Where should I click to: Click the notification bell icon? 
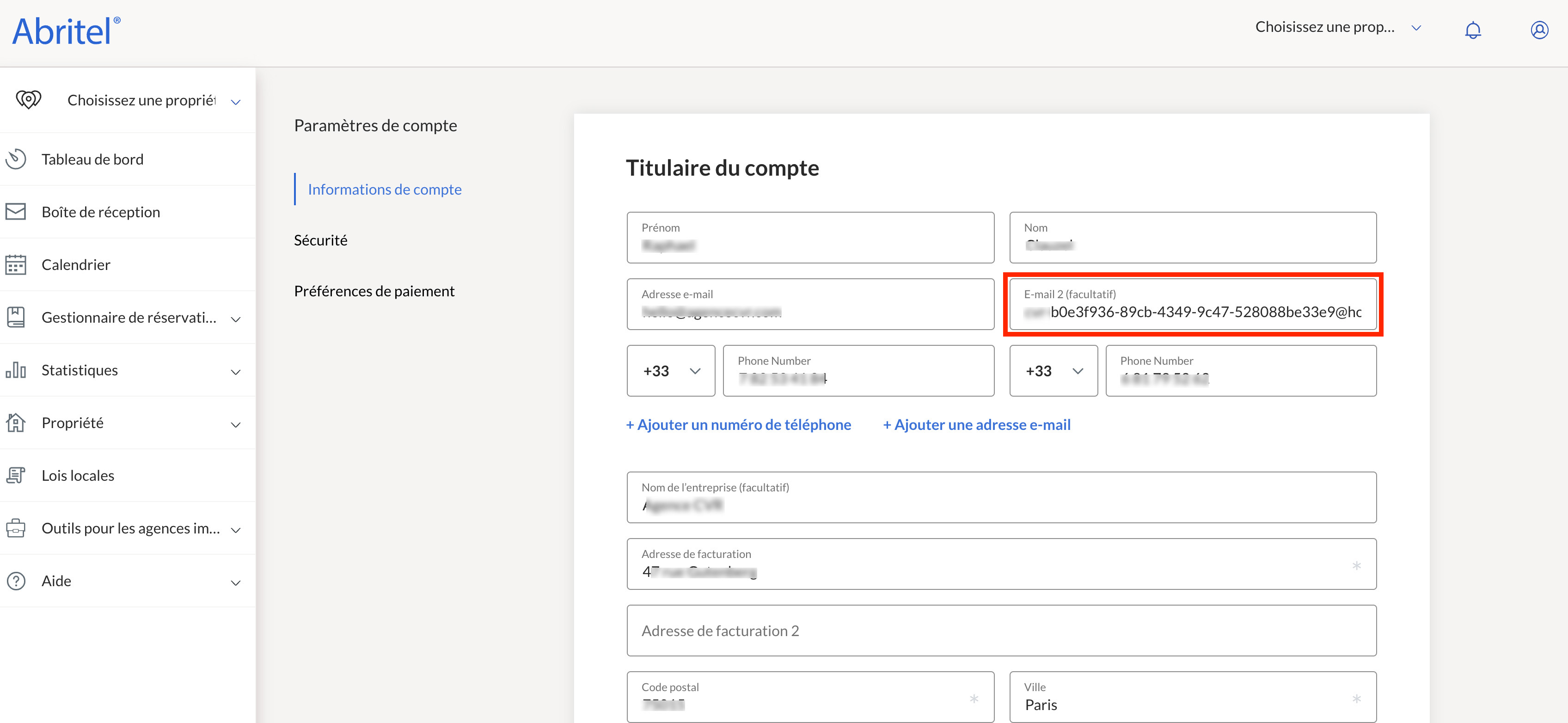pyautogui.click(x=1472, y=30)
